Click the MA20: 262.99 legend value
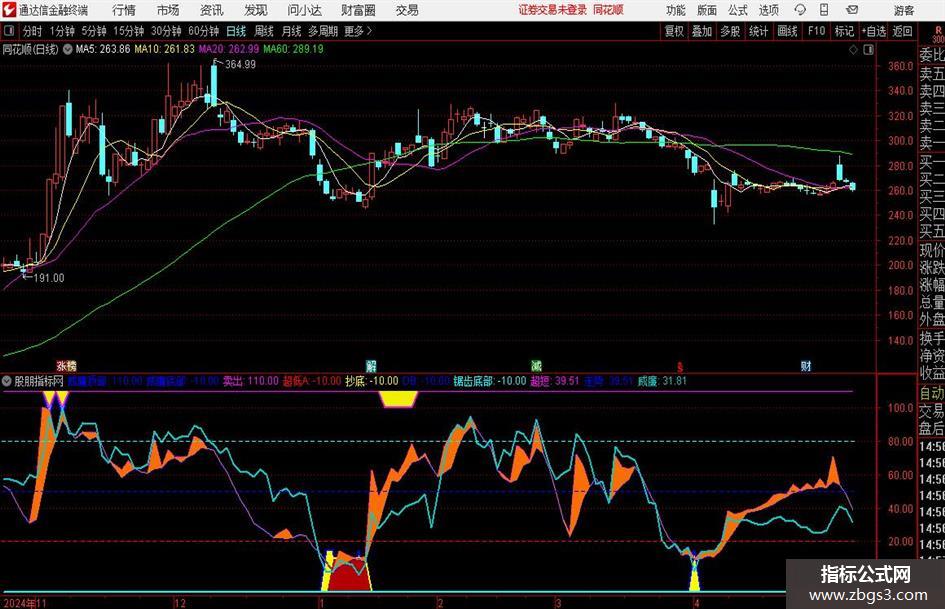Screen dimensions: 945x609 [229, 49]
